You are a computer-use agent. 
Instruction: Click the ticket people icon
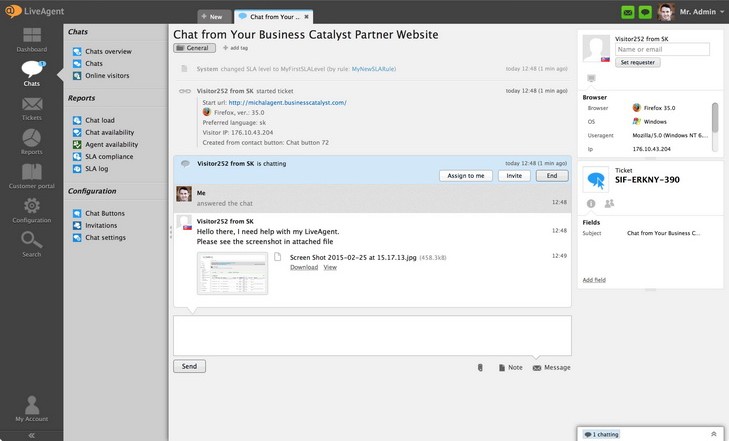609,203
